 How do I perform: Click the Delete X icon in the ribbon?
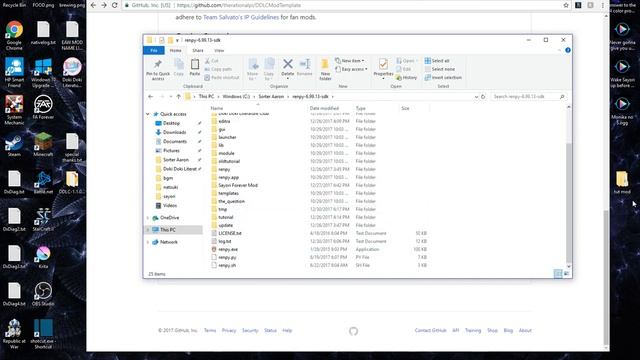[288, 64]
